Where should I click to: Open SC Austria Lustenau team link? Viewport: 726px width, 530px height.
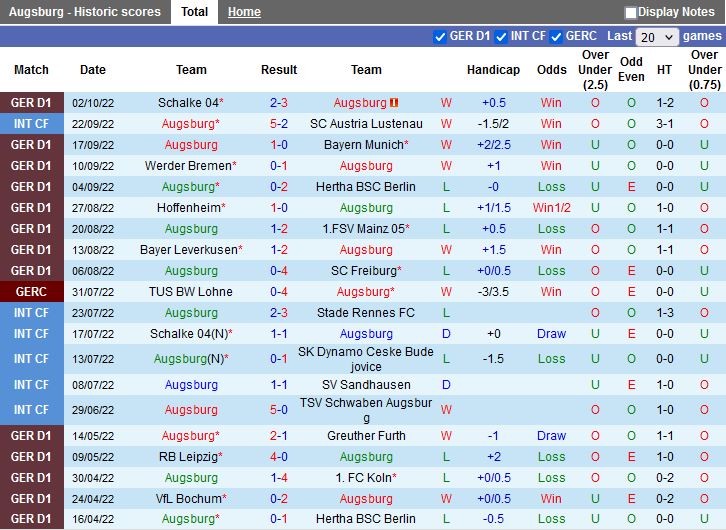click(366, 124)
